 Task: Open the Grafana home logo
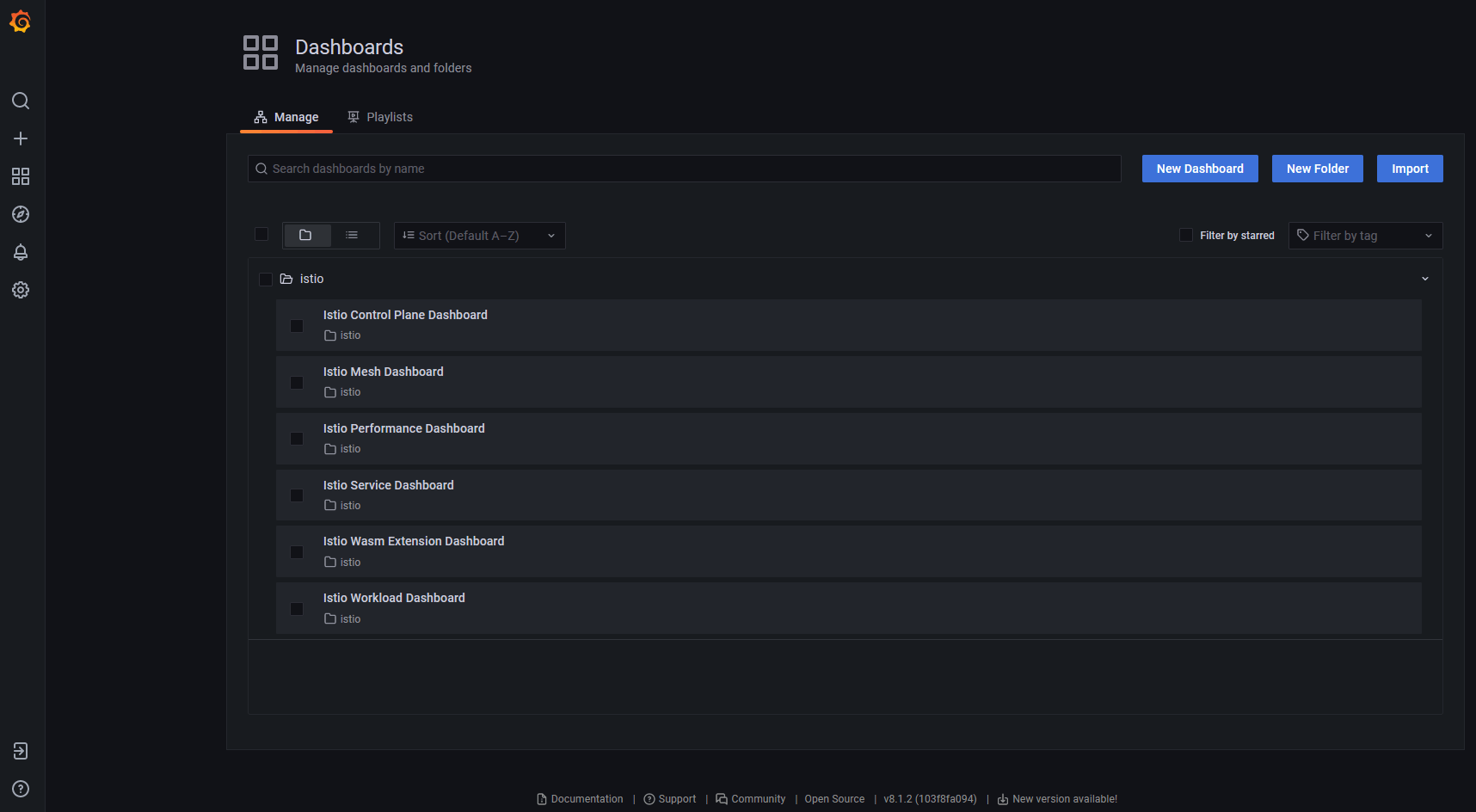click(21, 22)
